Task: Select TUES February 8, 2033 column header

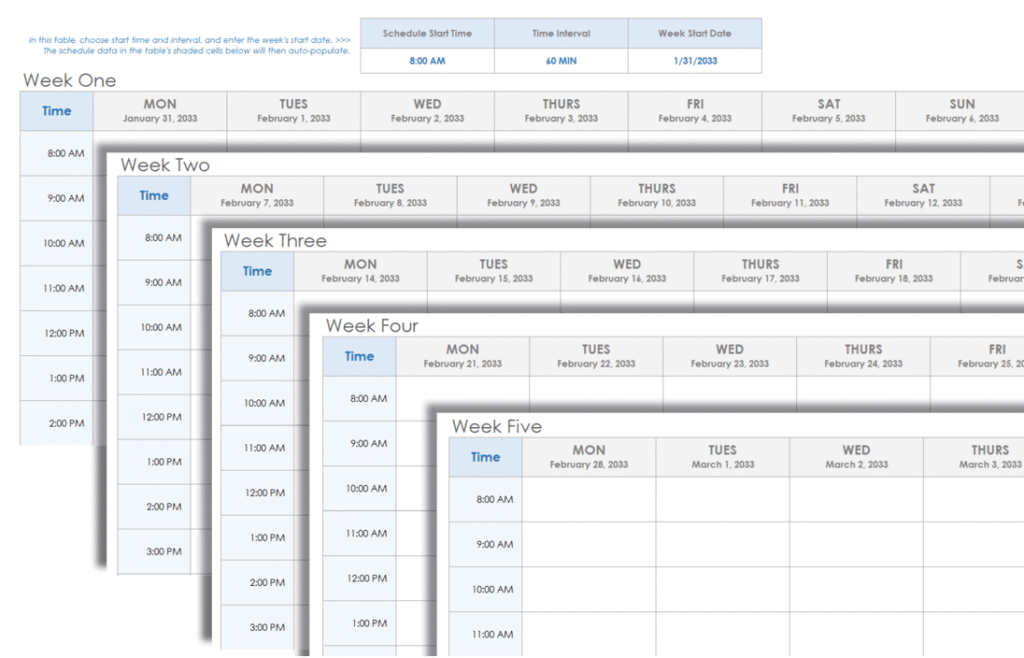Action: coord(390,195)
